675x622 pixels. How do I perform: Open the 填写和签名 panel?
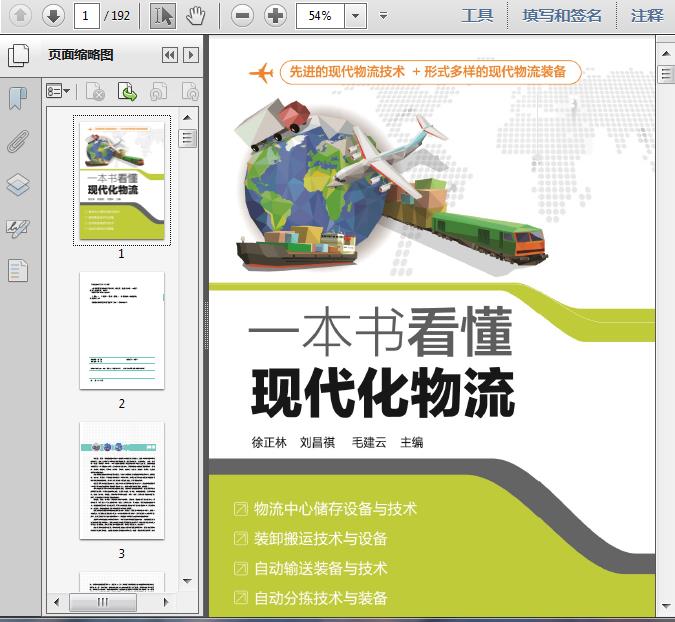[x=562, y=15]
